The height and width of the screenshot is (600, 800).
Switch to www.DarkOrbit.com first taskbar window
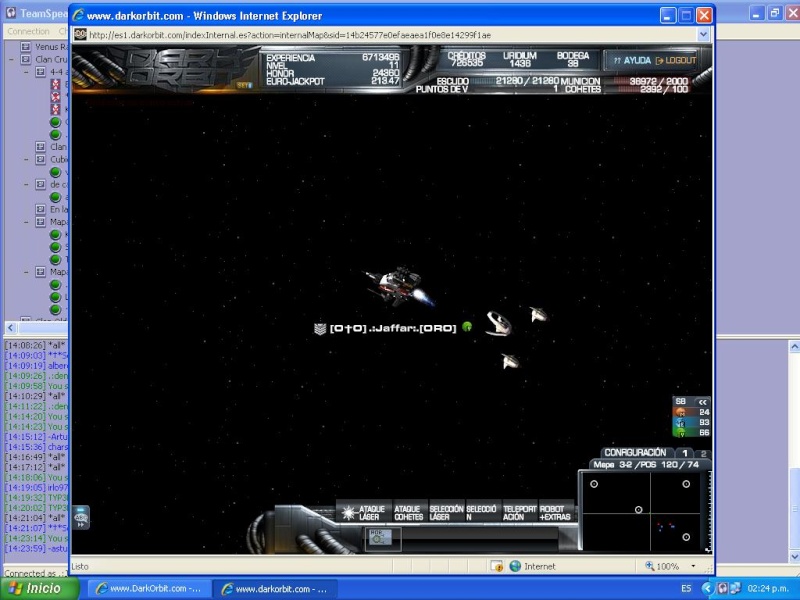click(148, 589)
